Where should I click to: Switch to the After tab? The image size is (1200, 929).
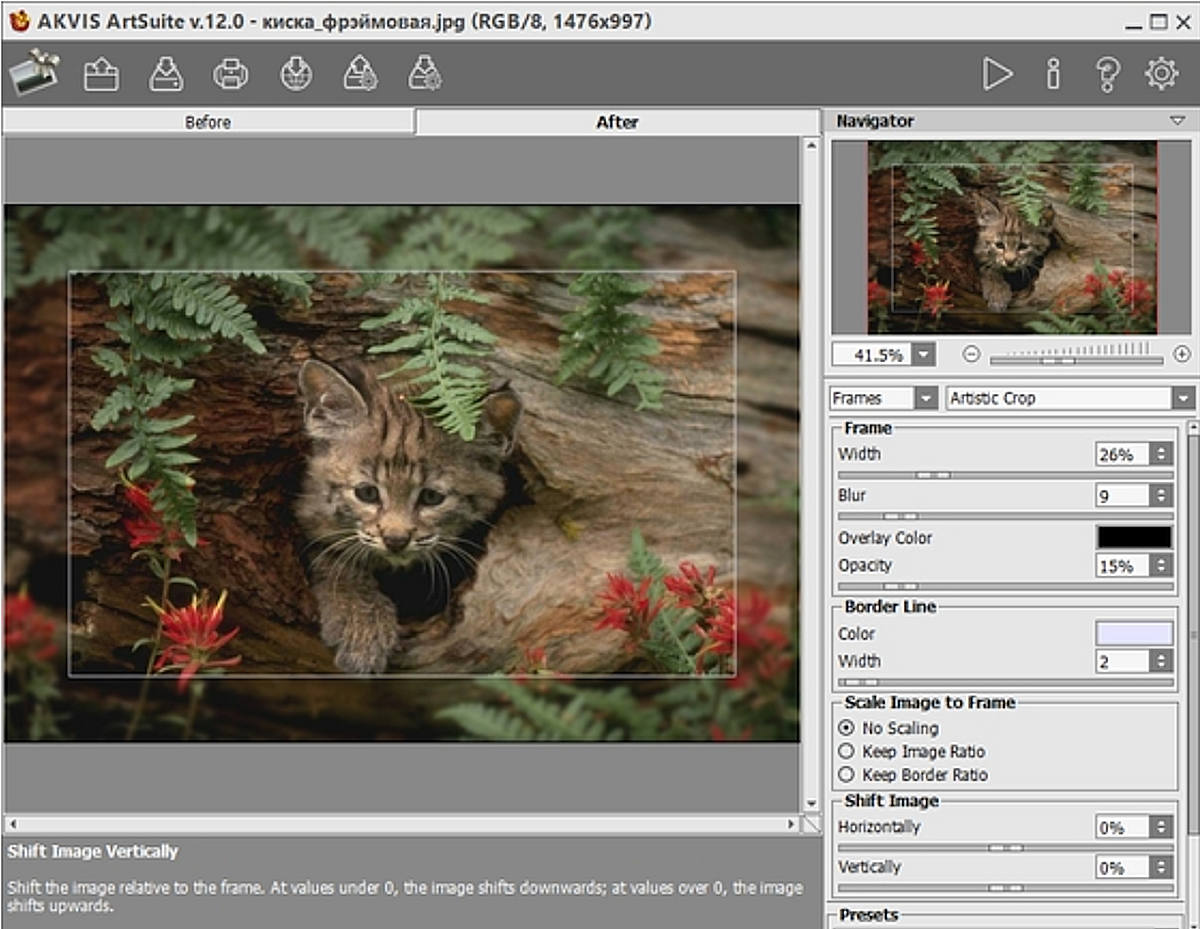pyautogui.click(x=617, y=122)
